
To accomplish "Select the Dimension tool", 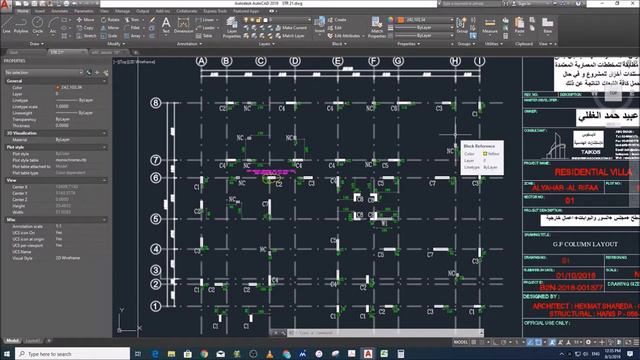I will (x=184, y=25).
